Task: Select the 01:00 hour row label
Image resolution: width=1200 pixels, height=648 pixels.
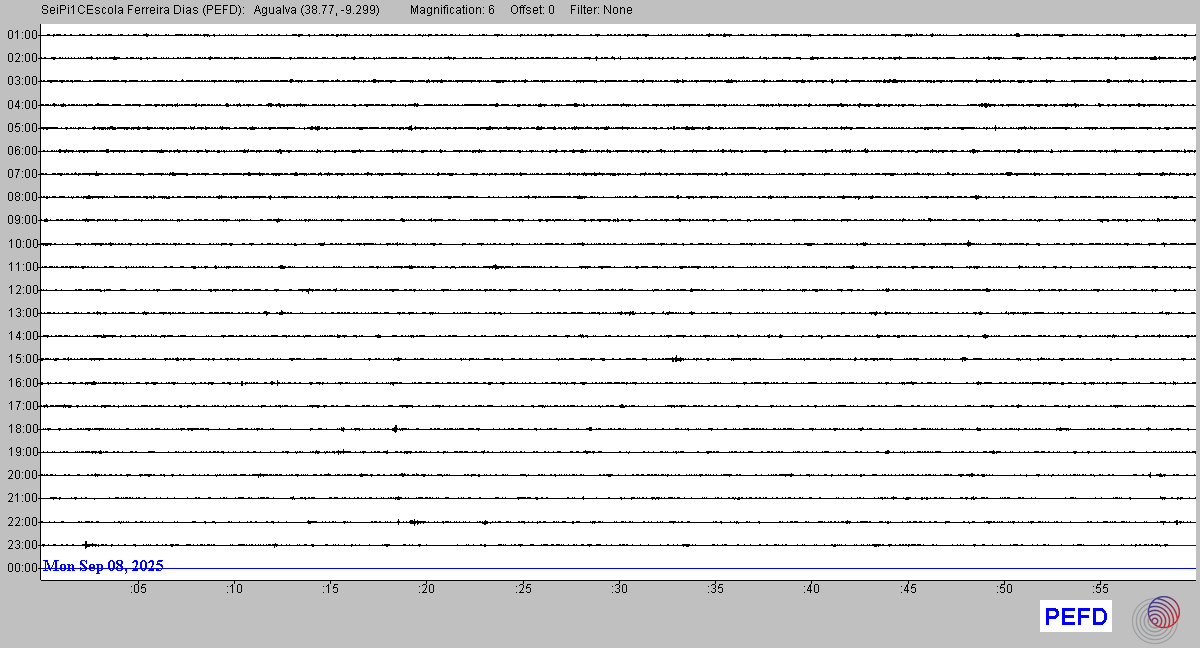Action: [x=22, y=35]
